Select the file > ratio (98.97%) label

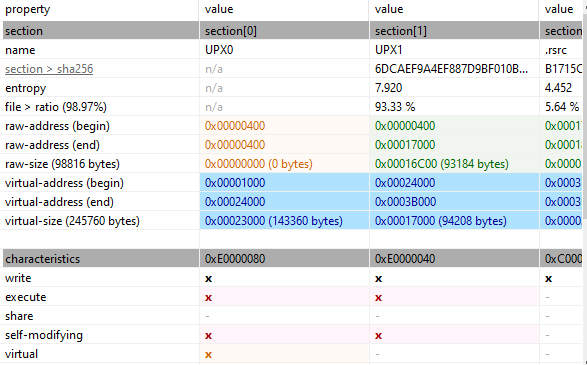click(x=56, y=107)
